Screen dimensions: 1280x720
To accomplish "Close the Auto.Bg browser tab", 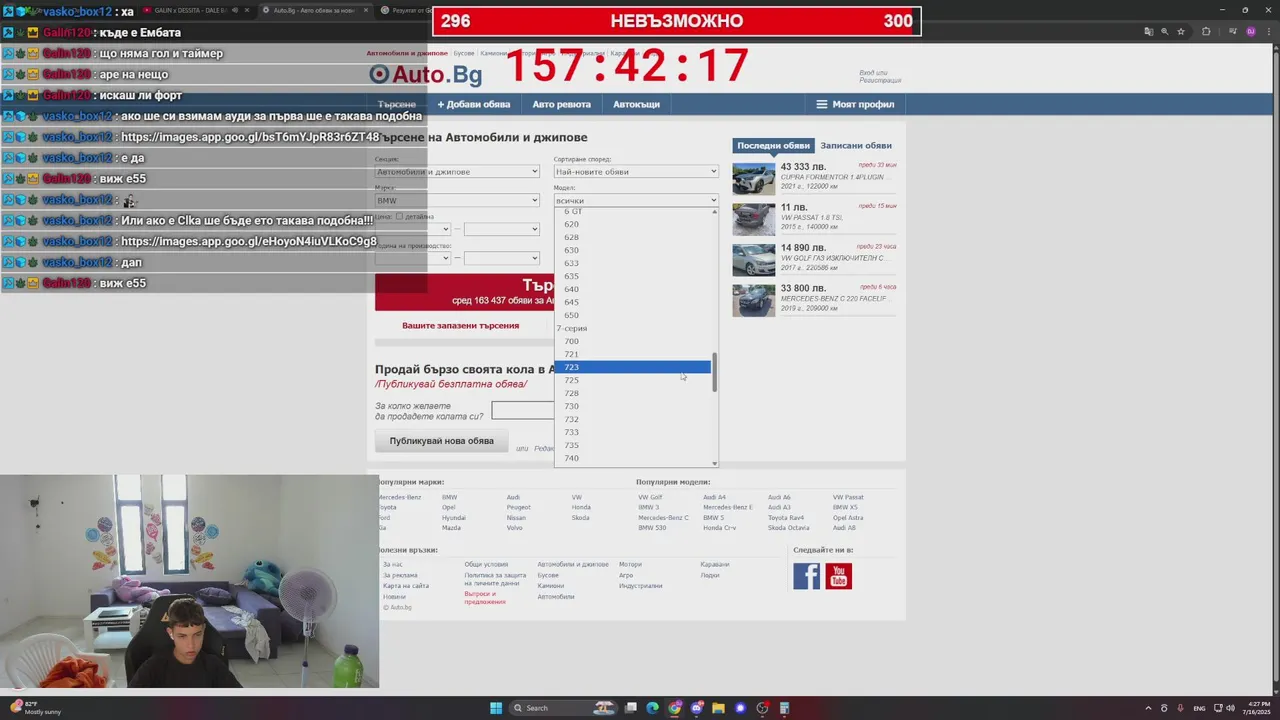I will coord(366,10).
